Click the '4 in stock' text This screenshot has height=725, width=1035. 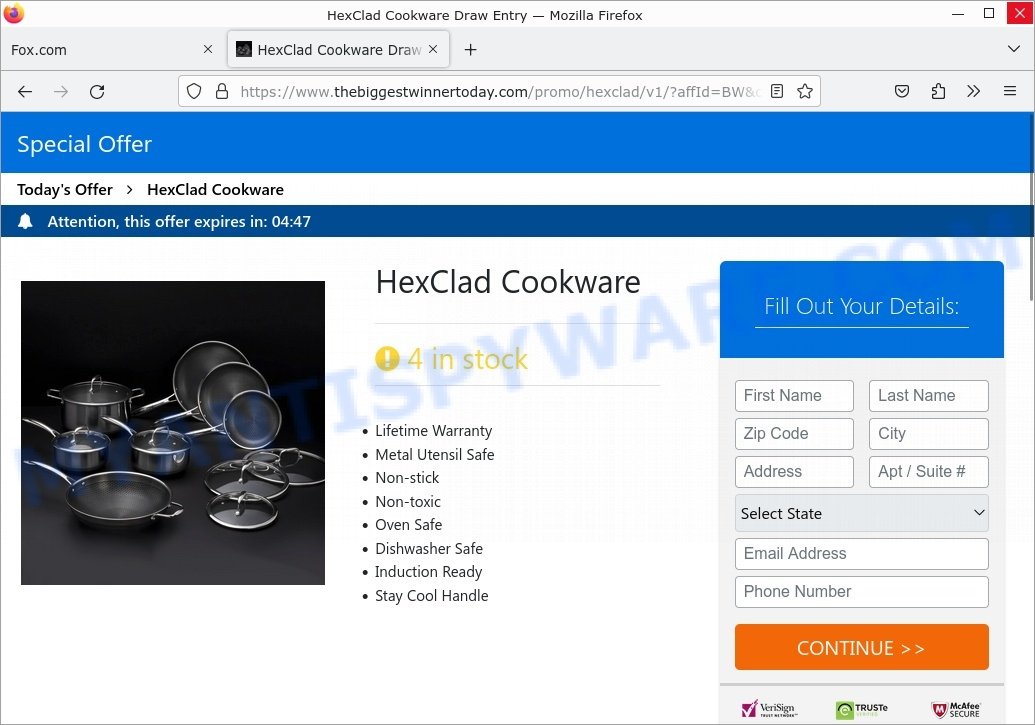(x=467, y=359)
